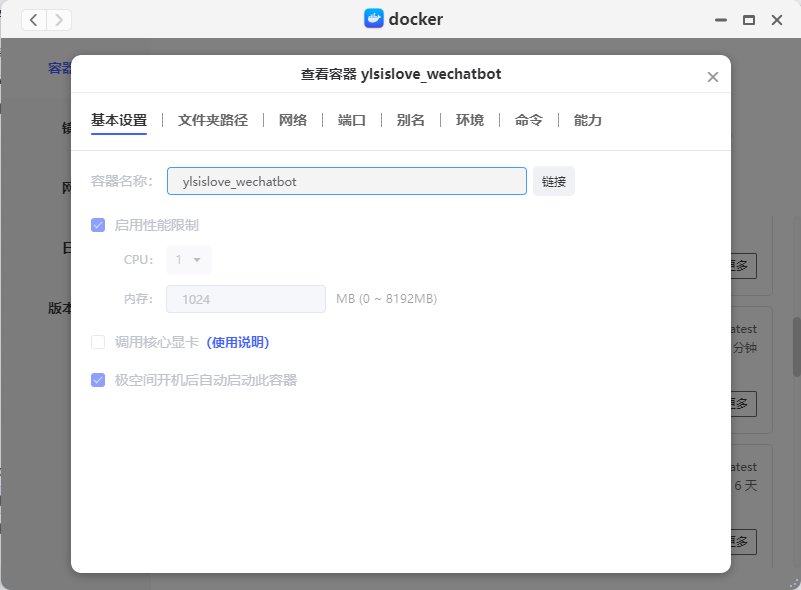Maximize the docker window
The image size is (801, 590).
coord(748,20)
